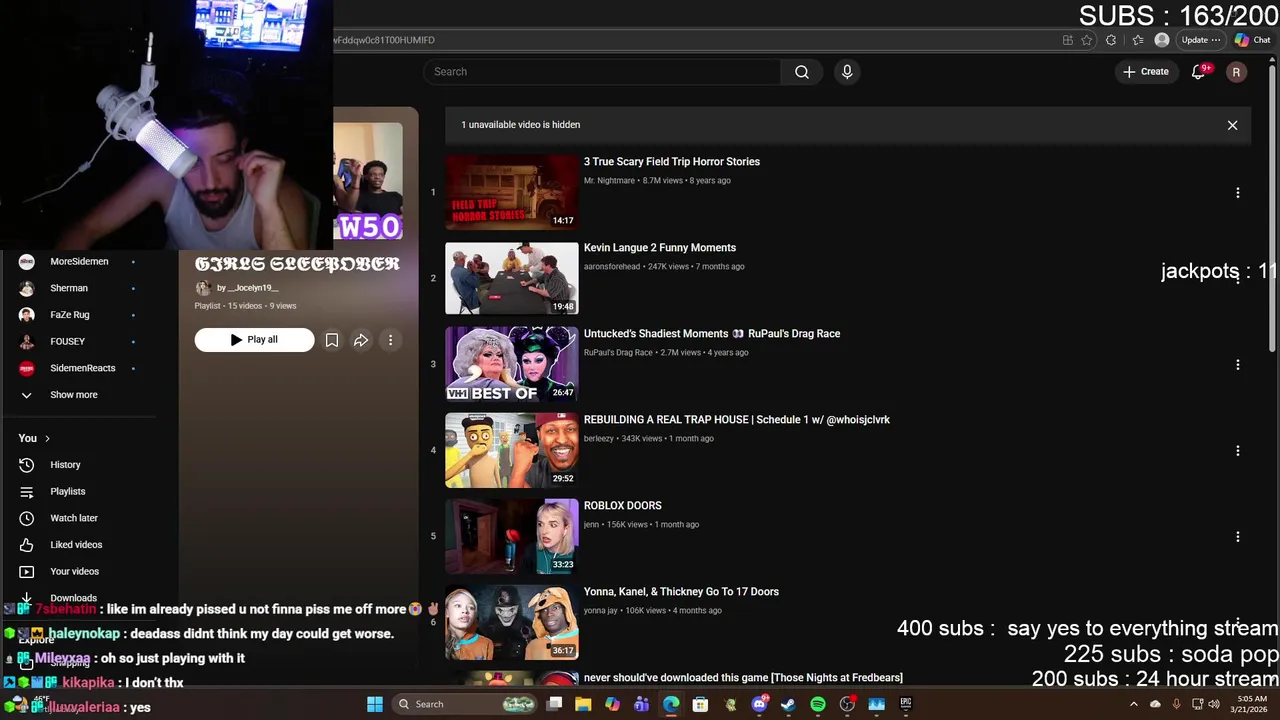Open the ROBLOX DOORS video thumbnail
Screen dimensions: 1280x720
[511, 536]
